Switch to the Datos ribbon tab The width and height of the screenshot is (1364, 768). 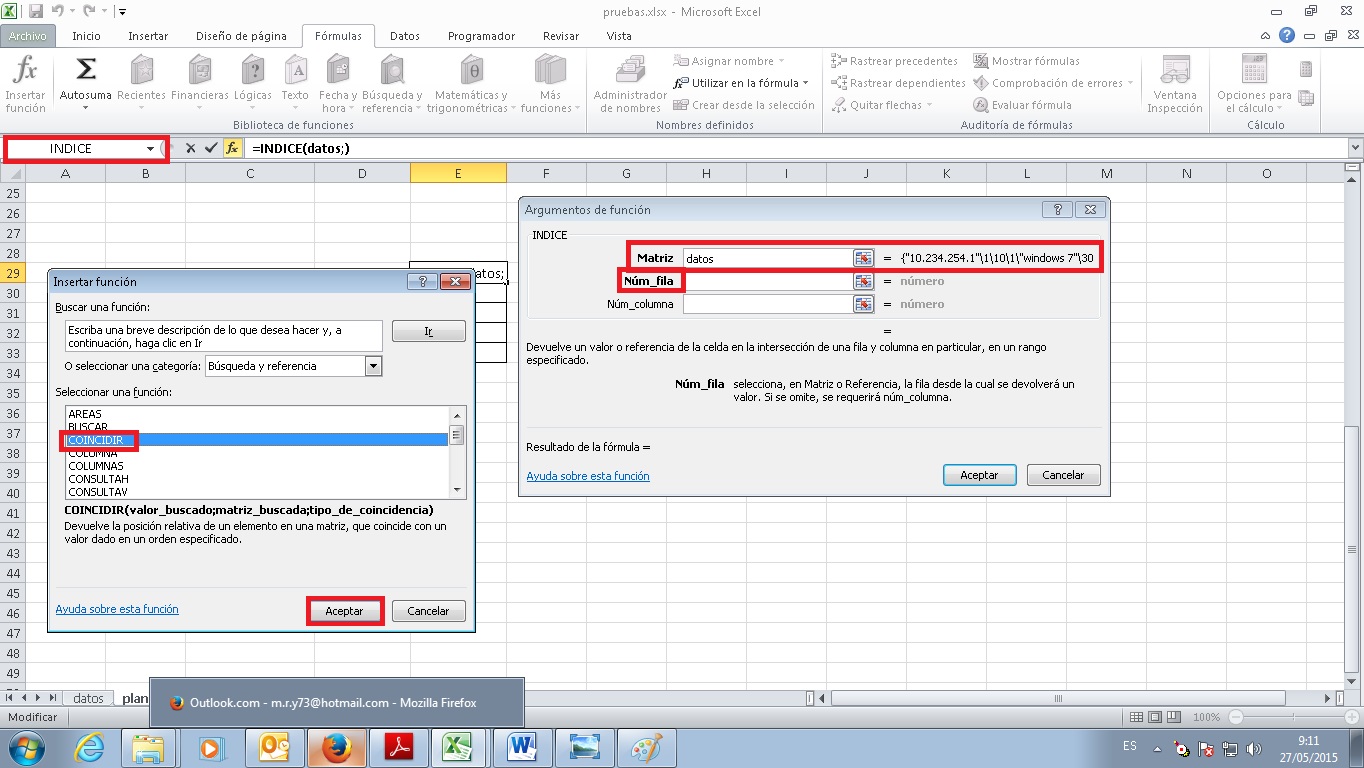(404, 34)
